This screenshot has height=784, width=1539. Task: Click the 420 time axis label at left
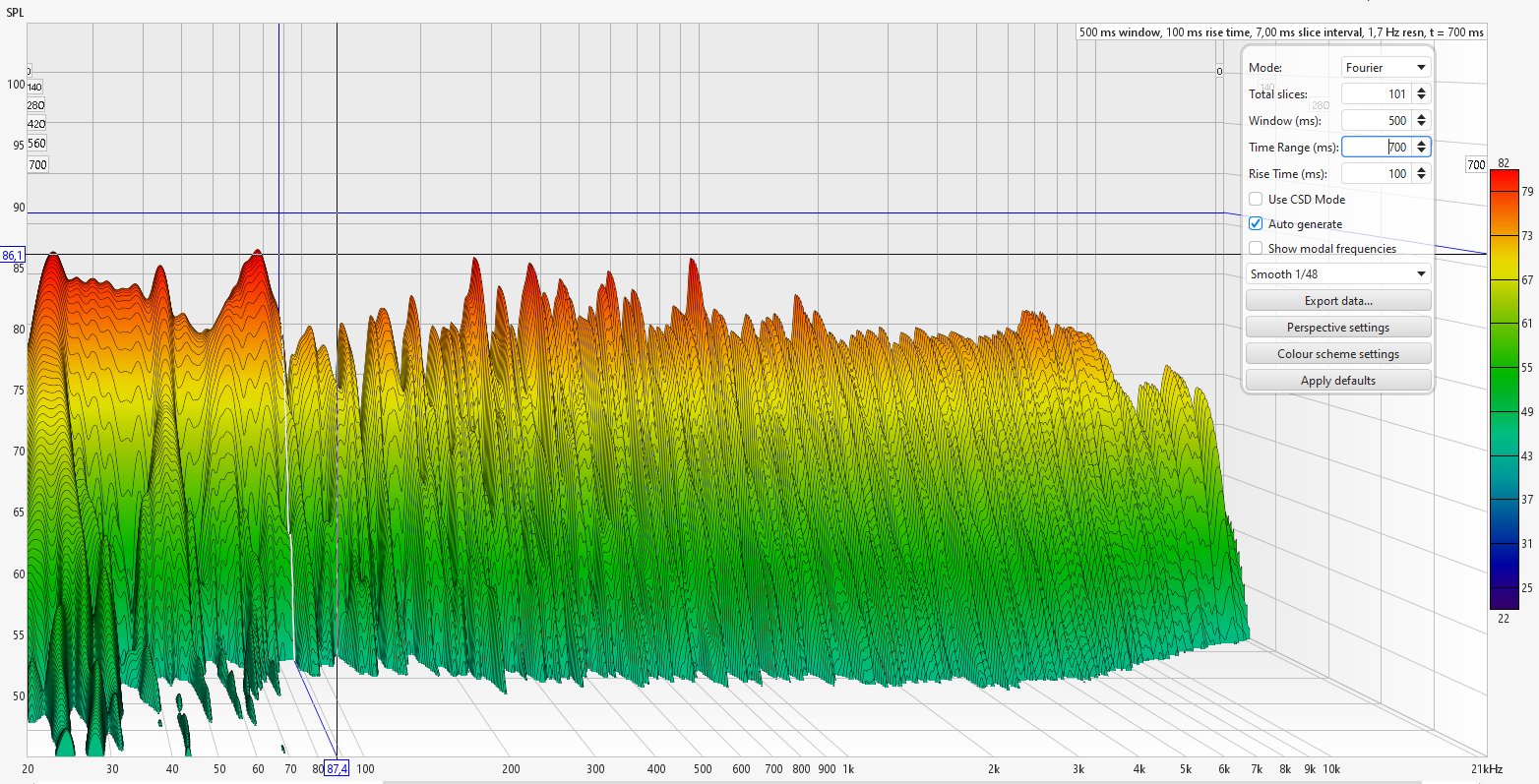pyautogui.click(x=36, y=124)
